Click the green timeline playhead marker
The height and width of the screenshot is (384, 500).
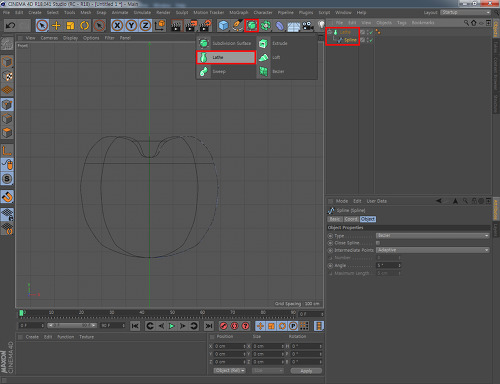pos(21,313)
